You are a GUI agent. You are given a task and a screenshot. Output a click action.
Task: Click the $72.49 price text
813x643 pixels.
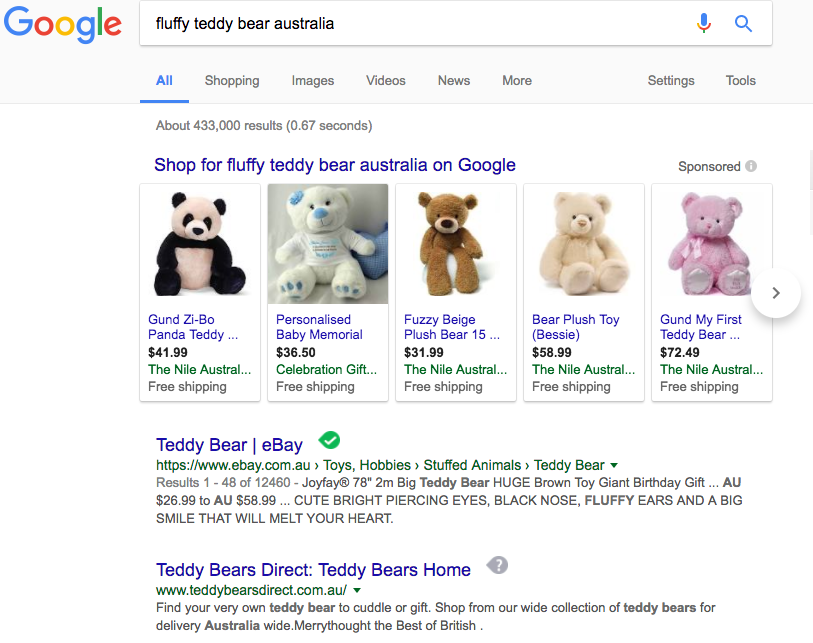(680, 353)
